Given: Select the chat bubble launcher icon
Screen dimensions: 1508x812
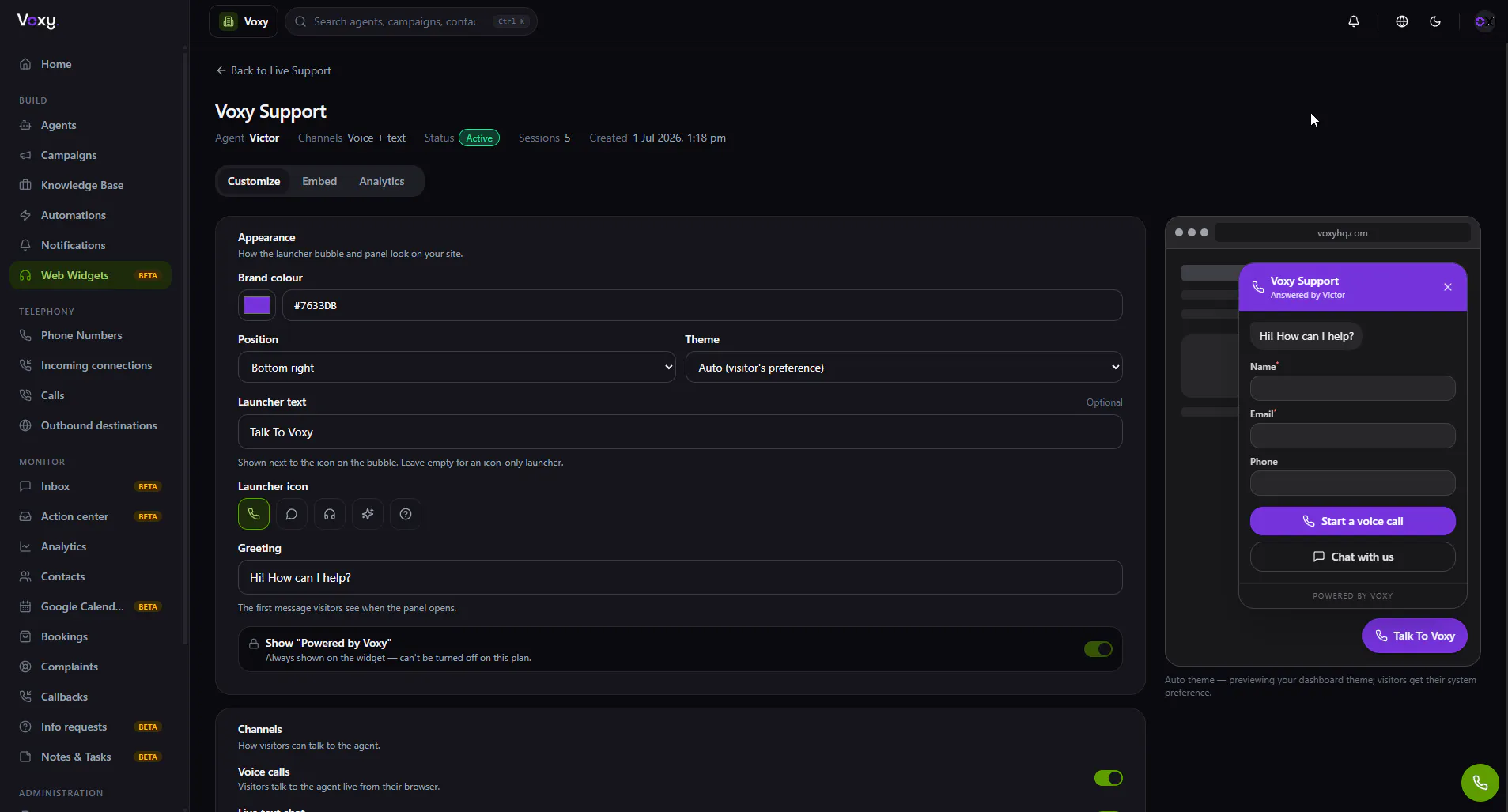Looking at the screenshot, I should pyautogui.click(x=292, y=514).
